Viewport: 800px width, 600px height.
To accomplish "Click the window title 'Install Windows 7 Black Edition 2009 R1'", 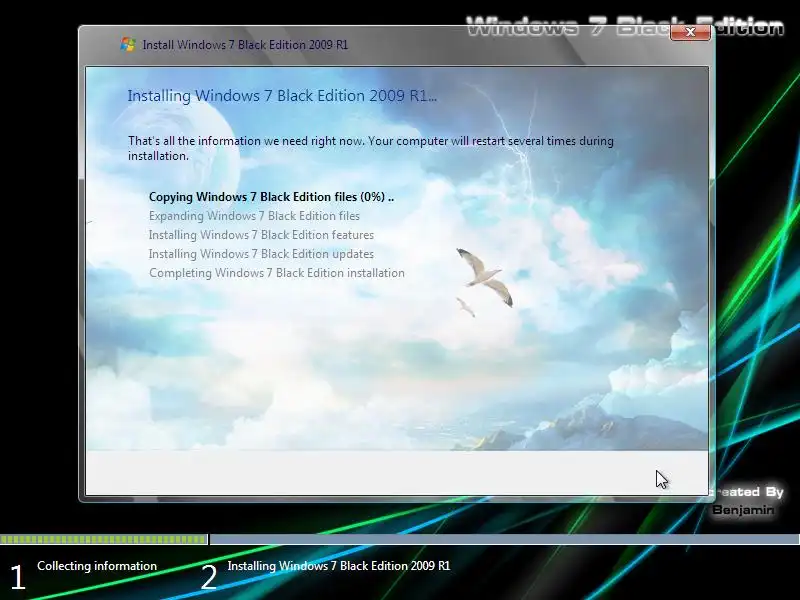I will [245, 45].
